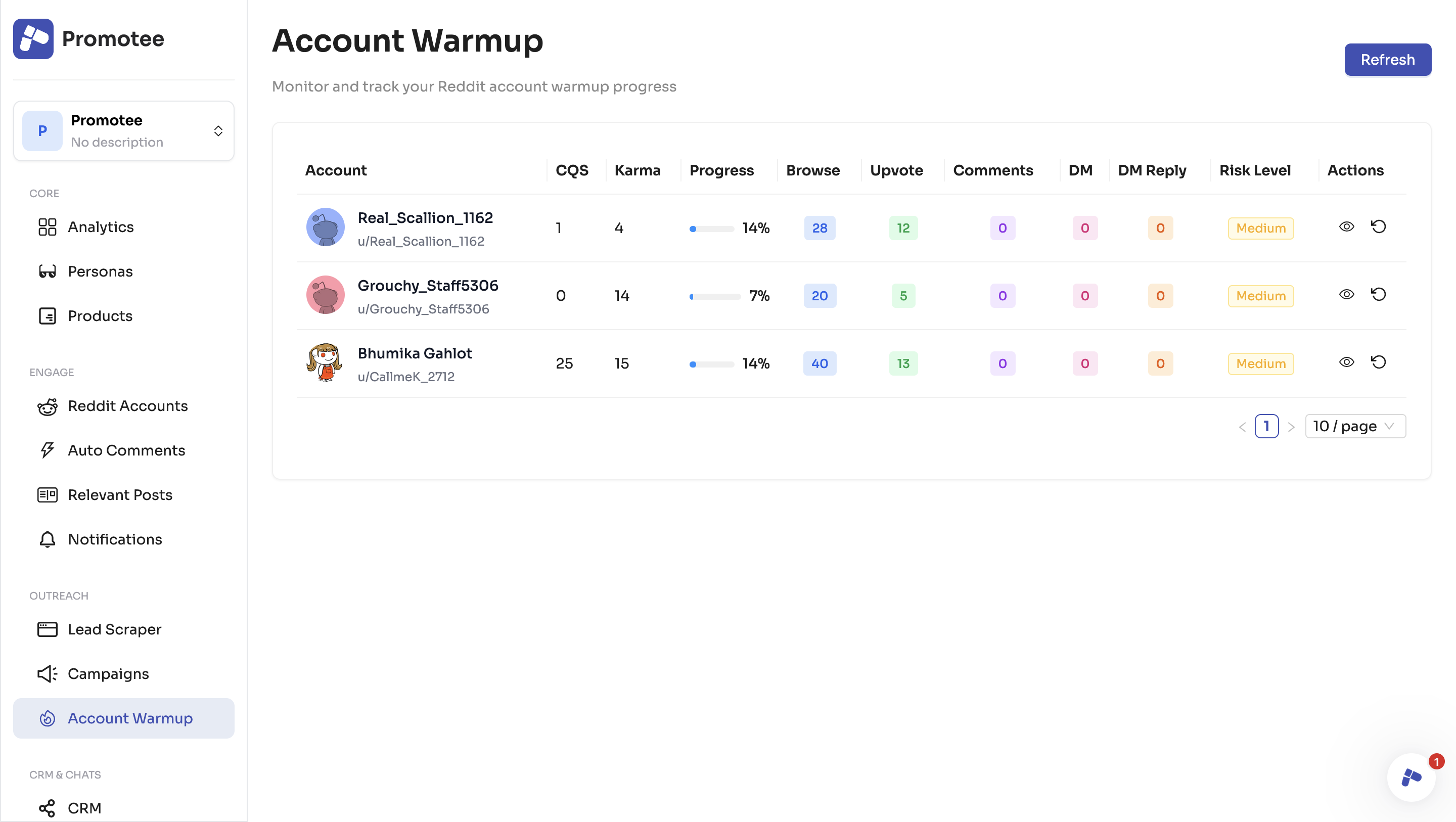Viewport: 1456px width, 822px height.
Task: Click the Bhumika Gahlot avatar
Action: pyautogui.click(x=325, y=363)
